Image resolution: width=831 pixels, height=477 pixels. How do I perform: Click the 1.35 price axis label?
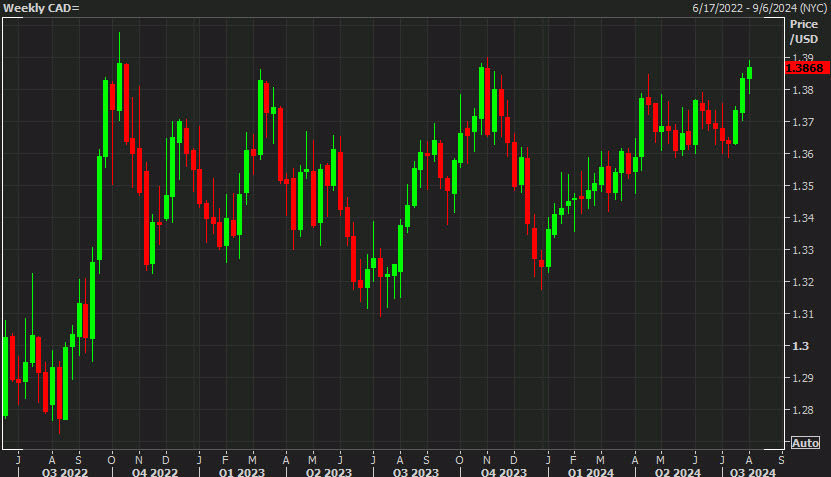pos(802,186)
